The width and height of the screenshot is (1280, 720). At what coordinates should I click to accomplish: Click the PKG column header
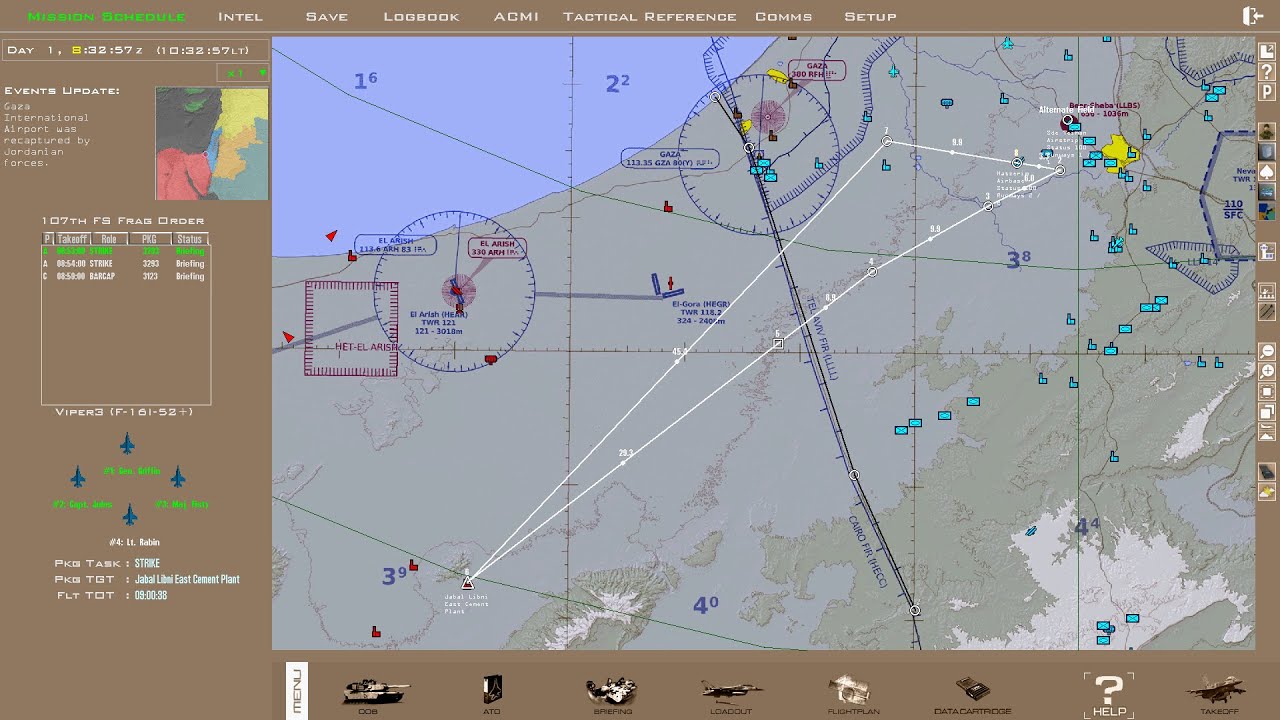[150, 239]
